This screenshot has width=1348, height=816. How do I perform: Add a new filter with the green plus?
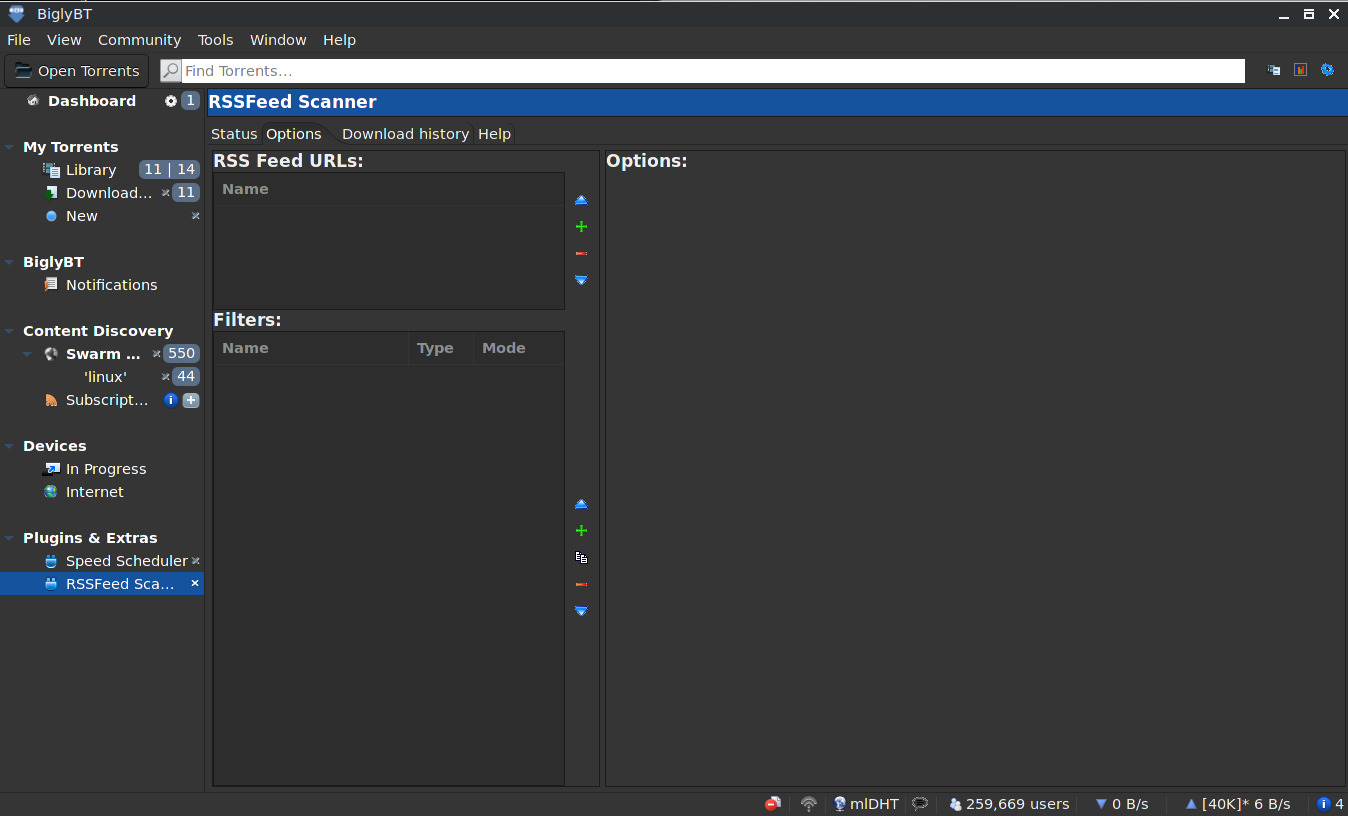pyautogui.click(x=581, y=530)
